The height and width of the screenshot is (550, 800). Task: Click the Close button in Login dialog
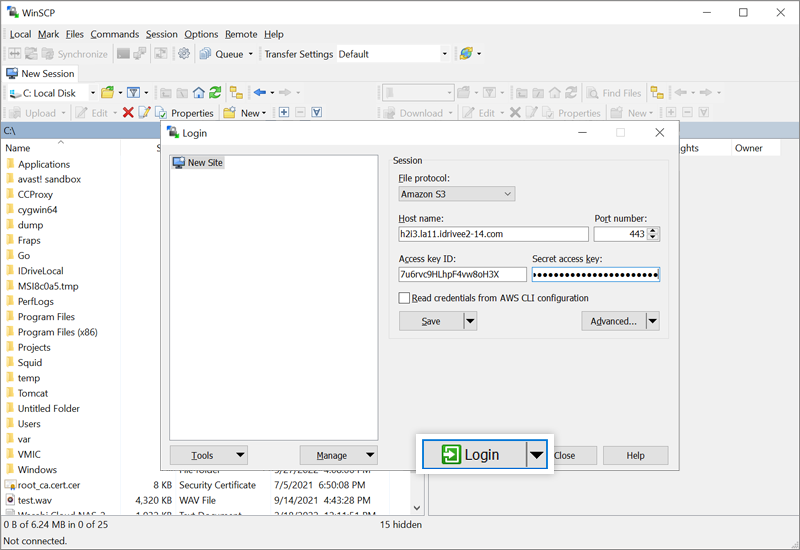(572, 456)
